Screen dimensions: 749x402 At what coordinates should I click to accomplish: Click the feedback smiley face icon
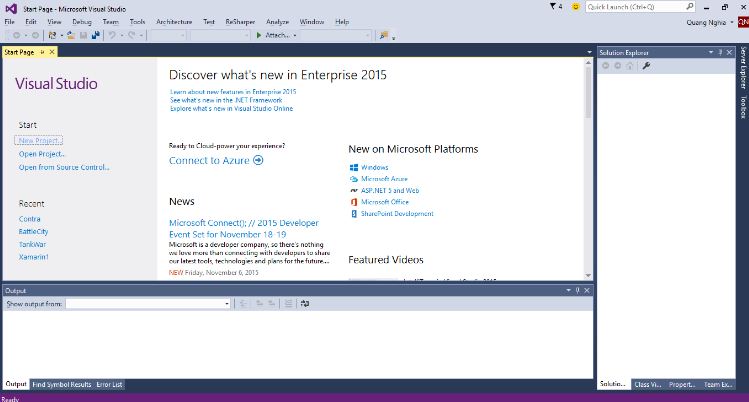(576, 6)
